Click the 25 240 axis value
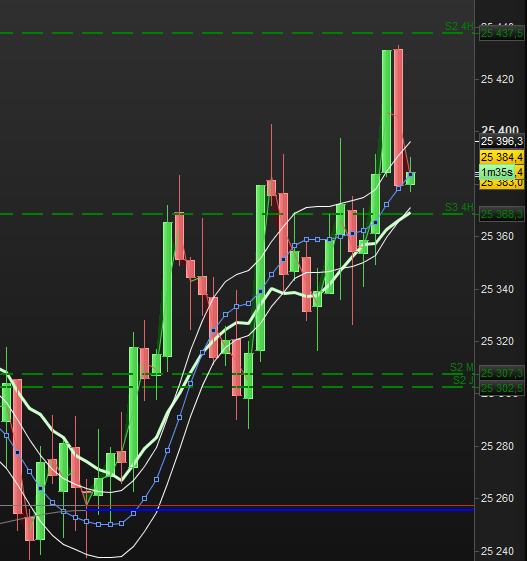Viewport: 527px width, 561px height. (x=497, y=551)
